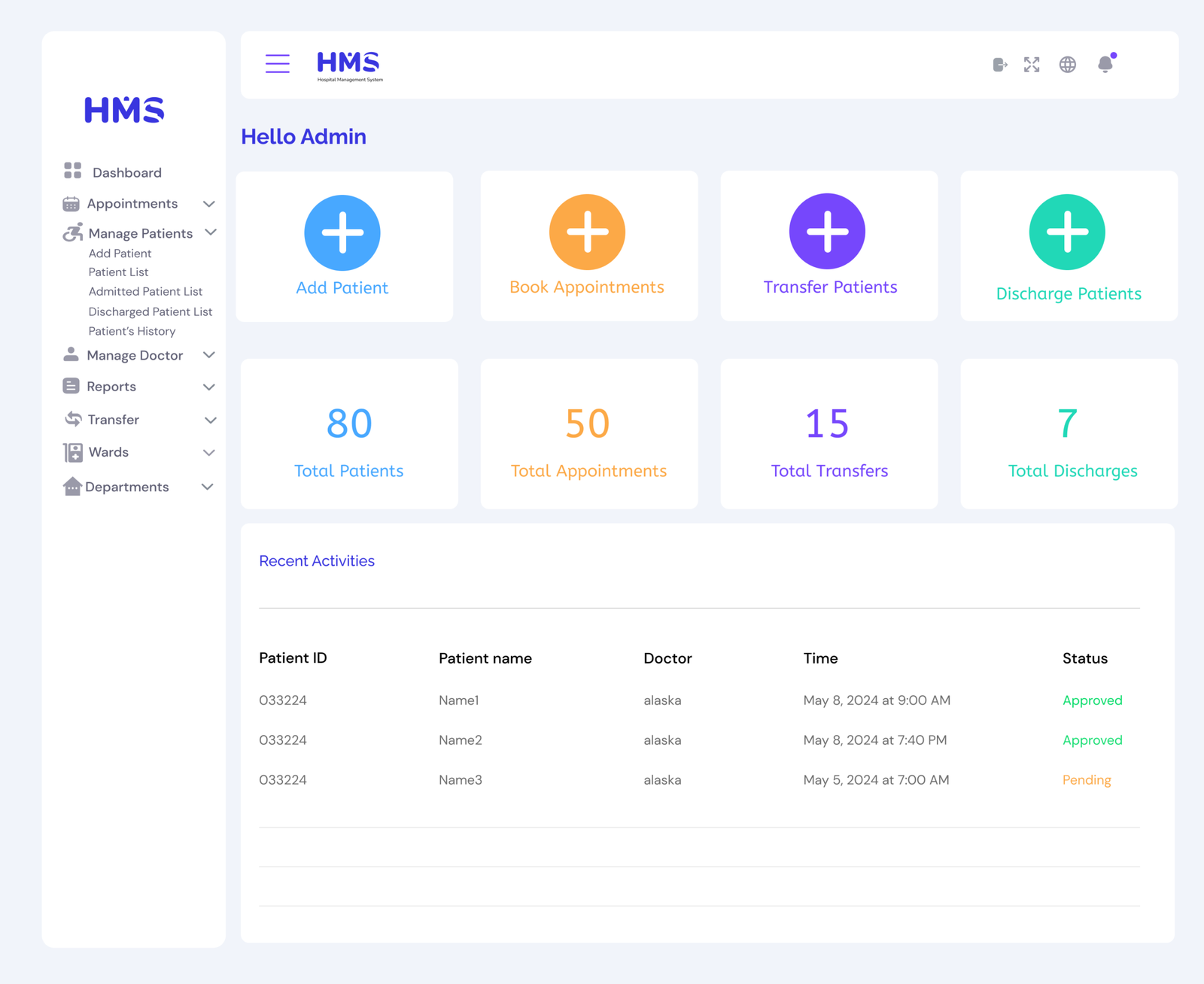Go to Patient's History page
The image size is (1204, 984).
pos(132,331)
